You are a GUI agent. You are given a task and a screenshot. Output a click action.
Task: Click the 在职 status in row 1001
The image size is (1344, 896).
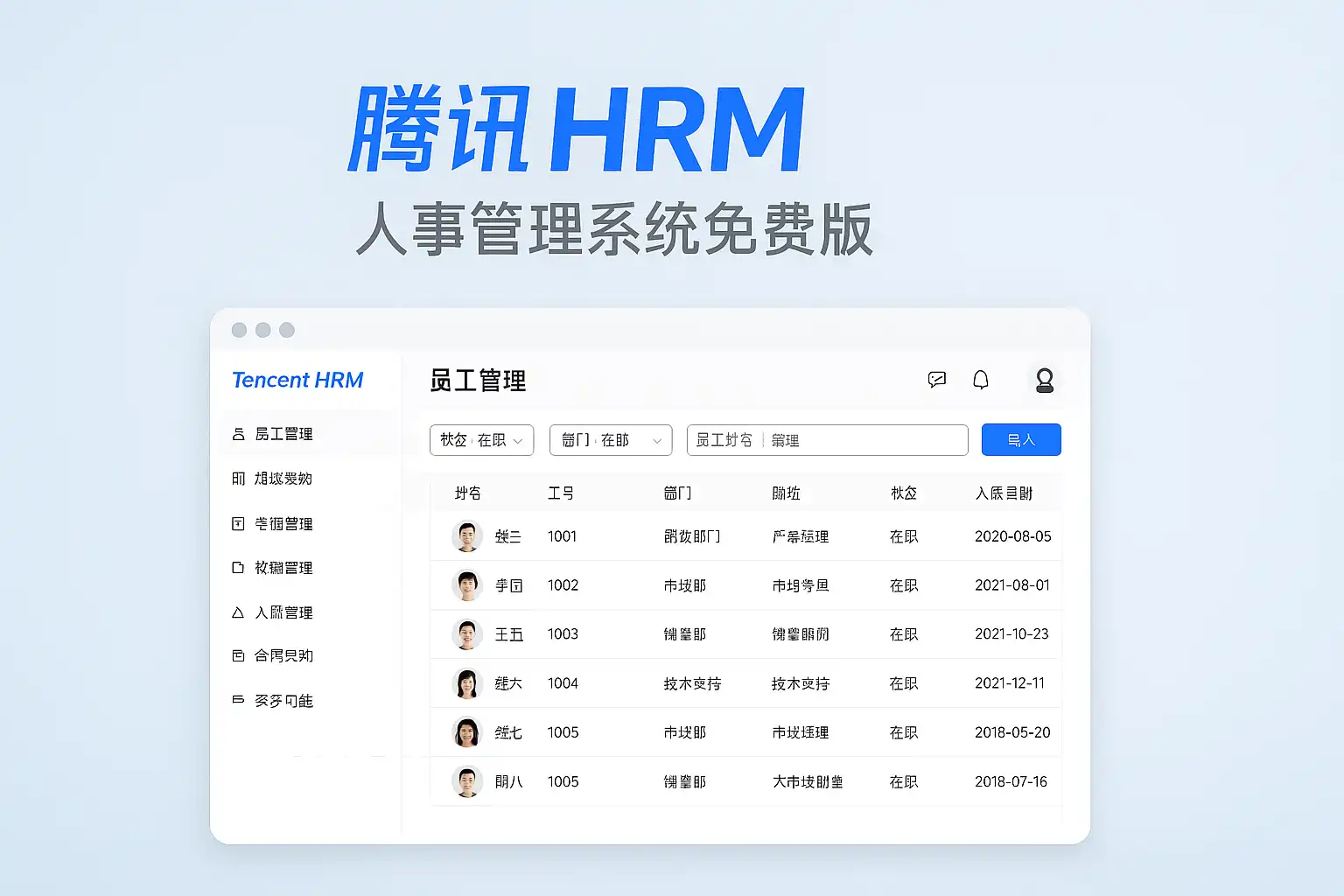904,536
